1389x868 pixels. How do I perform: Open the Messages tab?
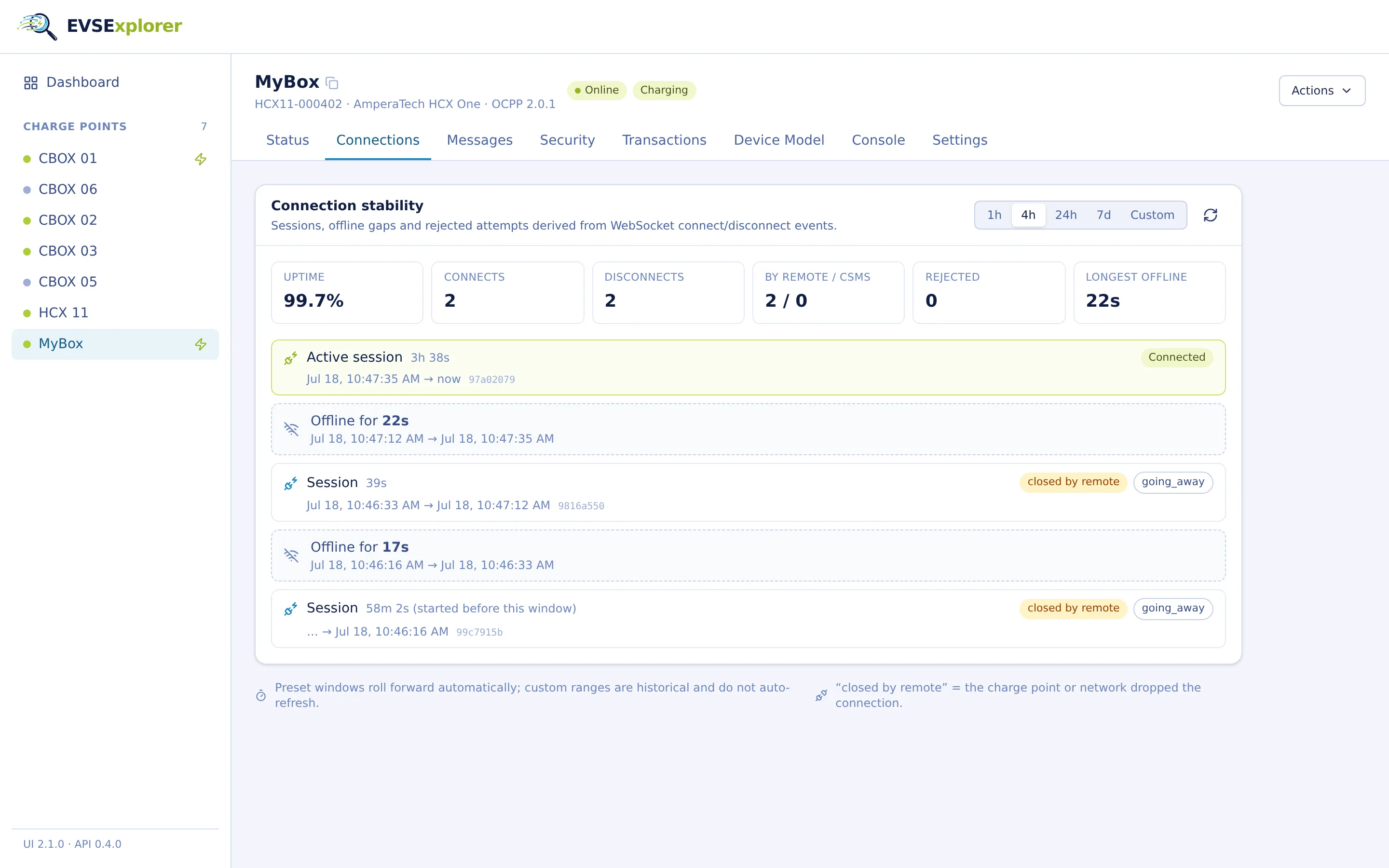point(479,140)
